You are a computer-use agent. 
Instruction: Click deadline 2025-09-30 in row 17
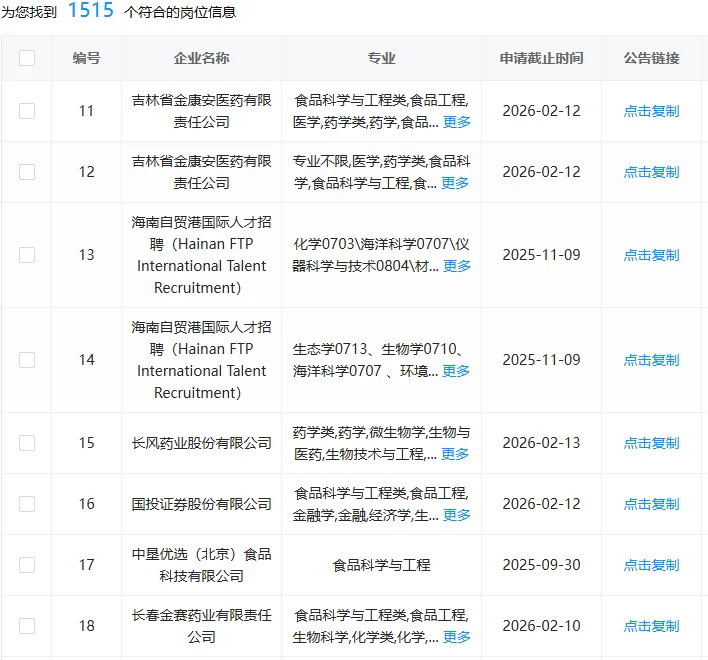tap(541, 565)
